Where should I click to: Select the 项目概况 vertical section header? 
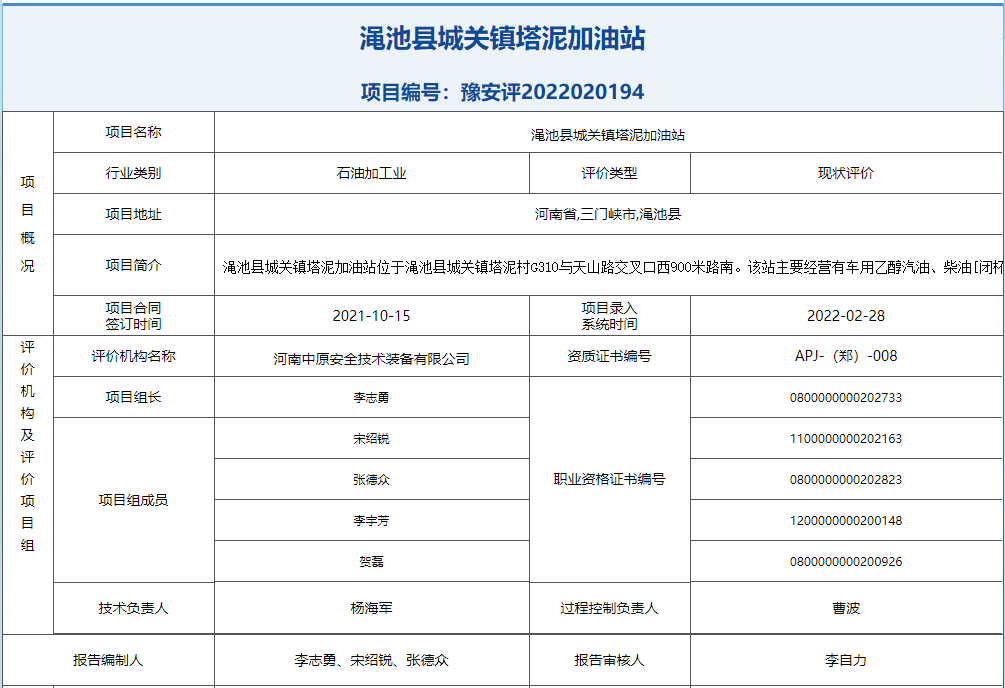point(28,224)
